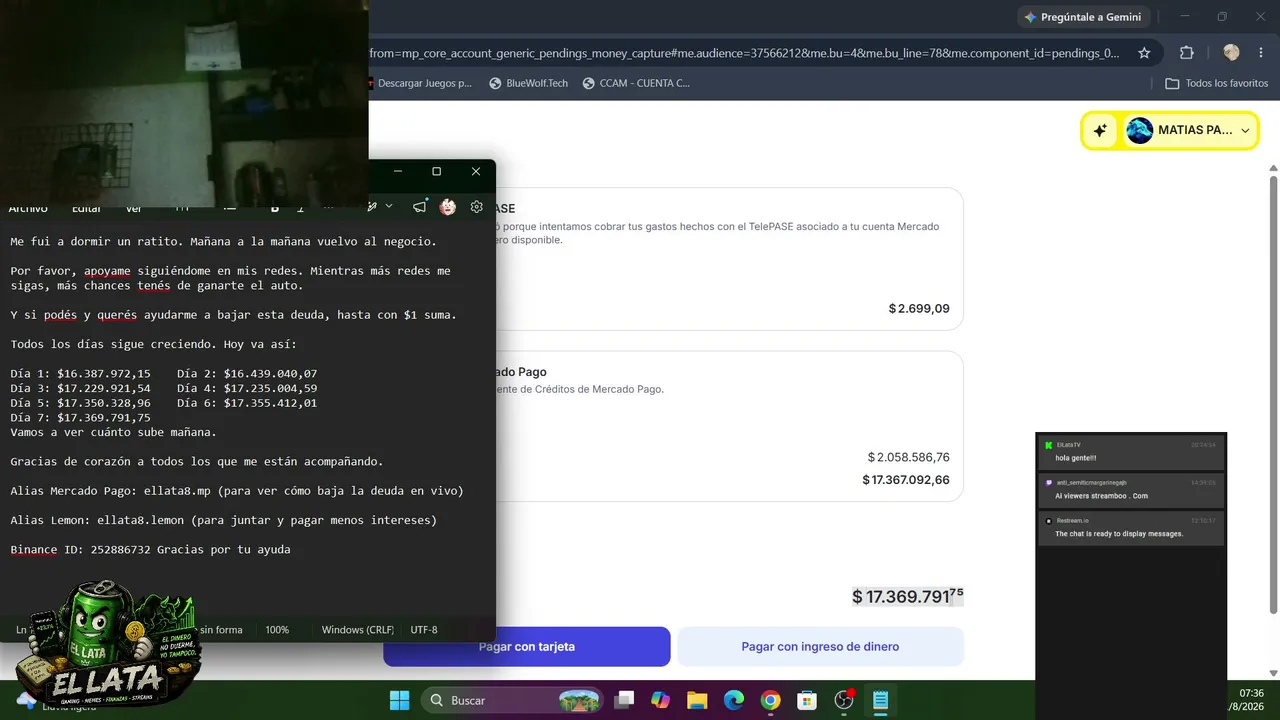1280x720 pixels.
Task: Click the 'Día 7: $17.369.791,75' line in Notepad
Action: coord(81,417)
